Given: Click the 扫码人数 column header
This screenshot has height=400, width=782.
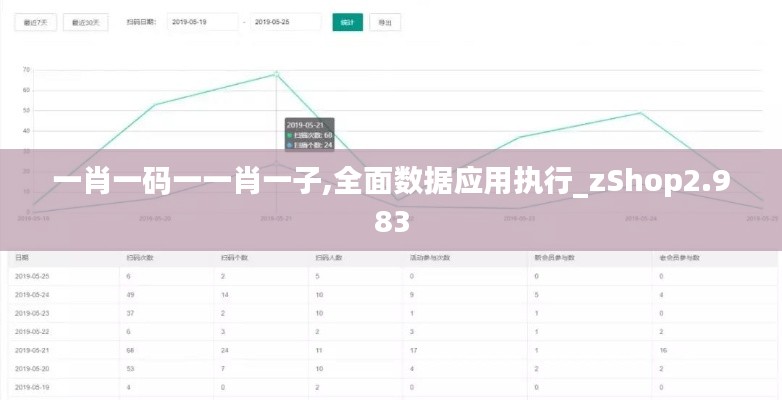Looking at the screenshot, I should [x=329, y=258].
